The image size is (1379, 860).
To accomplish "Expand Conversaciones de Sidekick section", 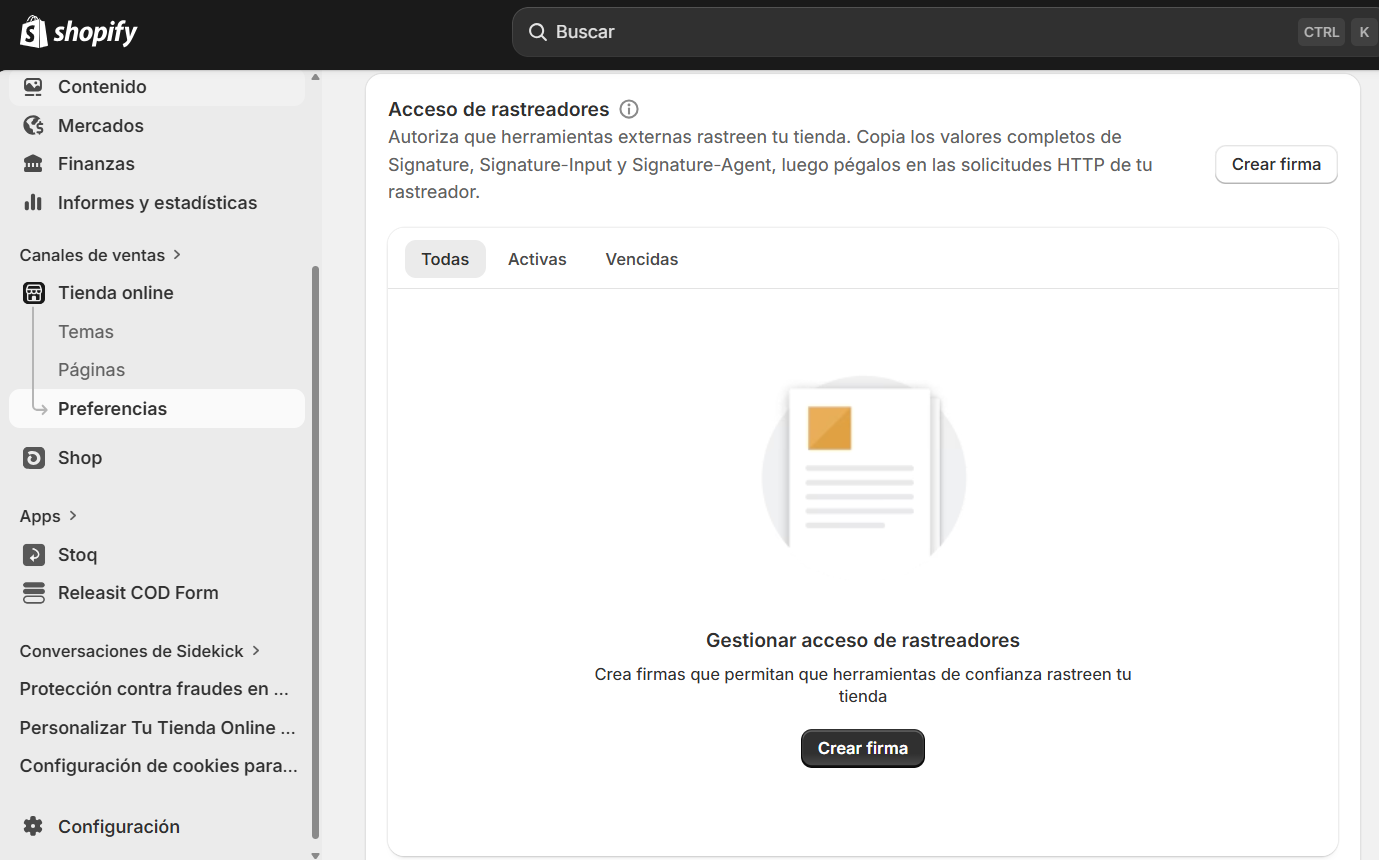I will coord(256,651).
